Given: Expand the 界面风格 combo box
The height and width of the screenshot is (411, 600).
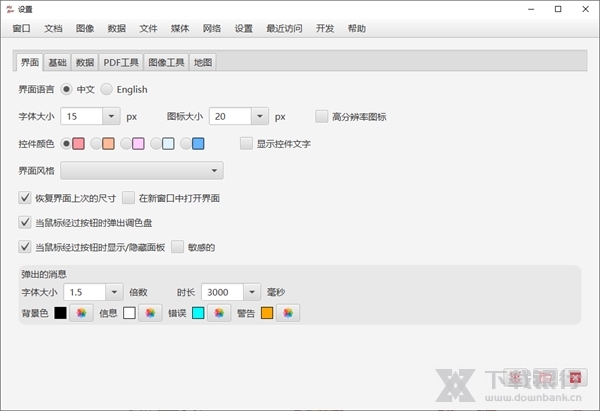Looking at the screenshot, I should (142, 171).
